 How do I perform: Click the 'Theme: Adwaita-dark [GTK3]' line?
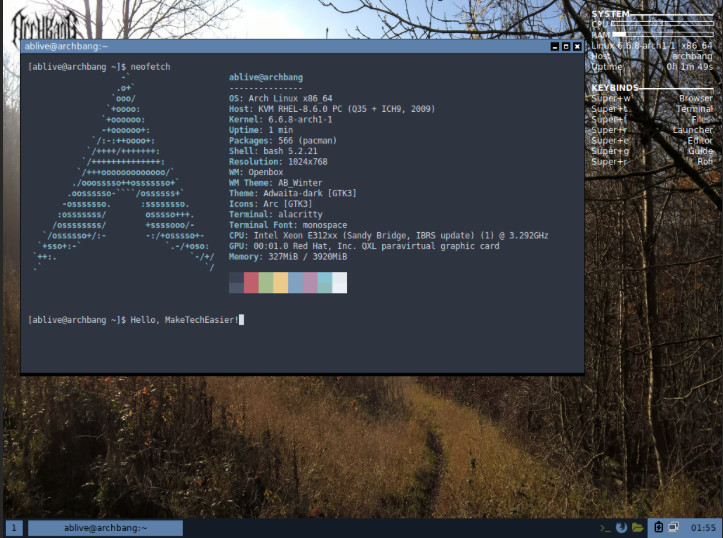click(x=293, y=193)
